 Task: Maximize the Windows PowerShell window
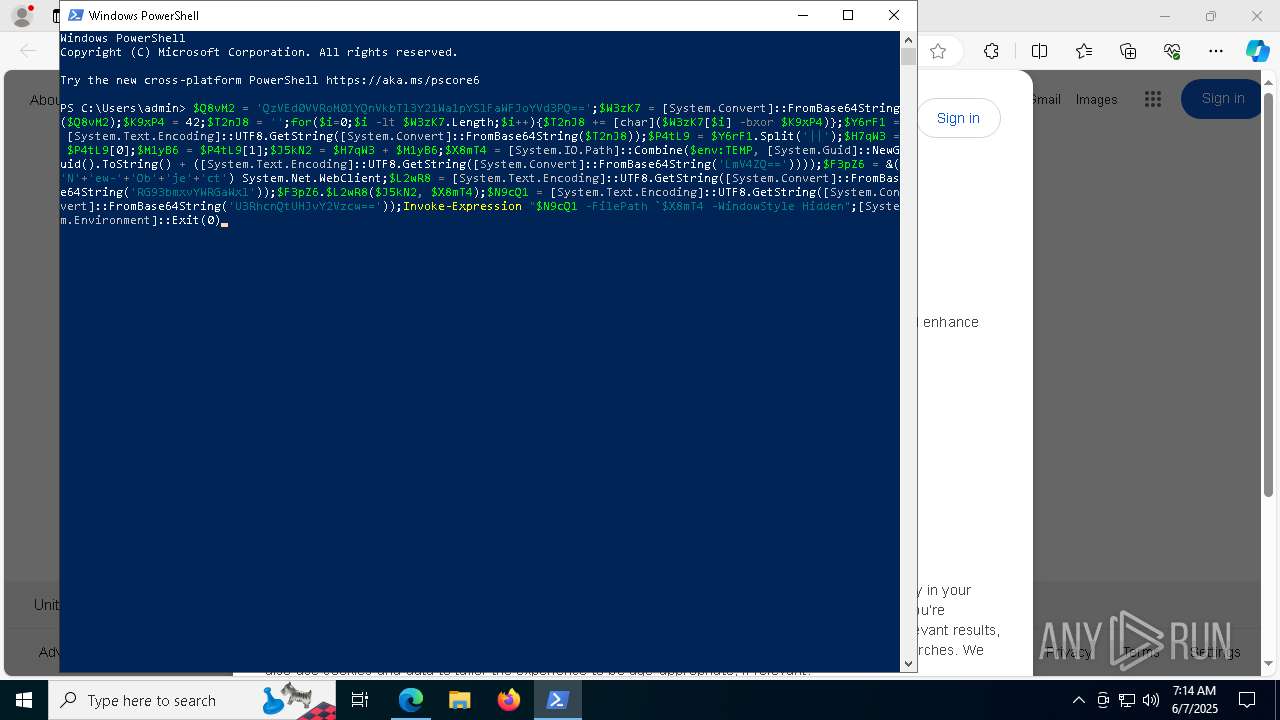(848, 15)
